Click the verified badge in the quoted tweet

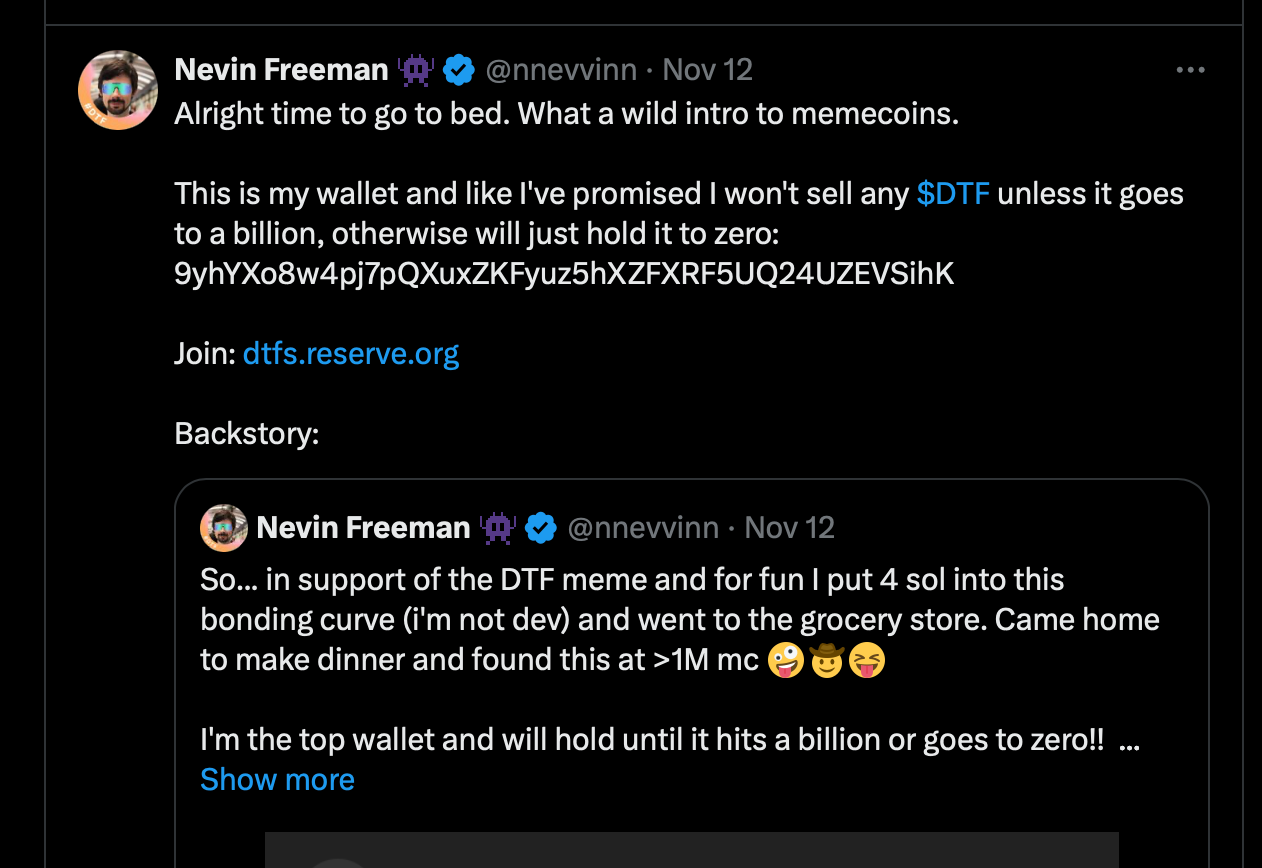coord(541,528)
